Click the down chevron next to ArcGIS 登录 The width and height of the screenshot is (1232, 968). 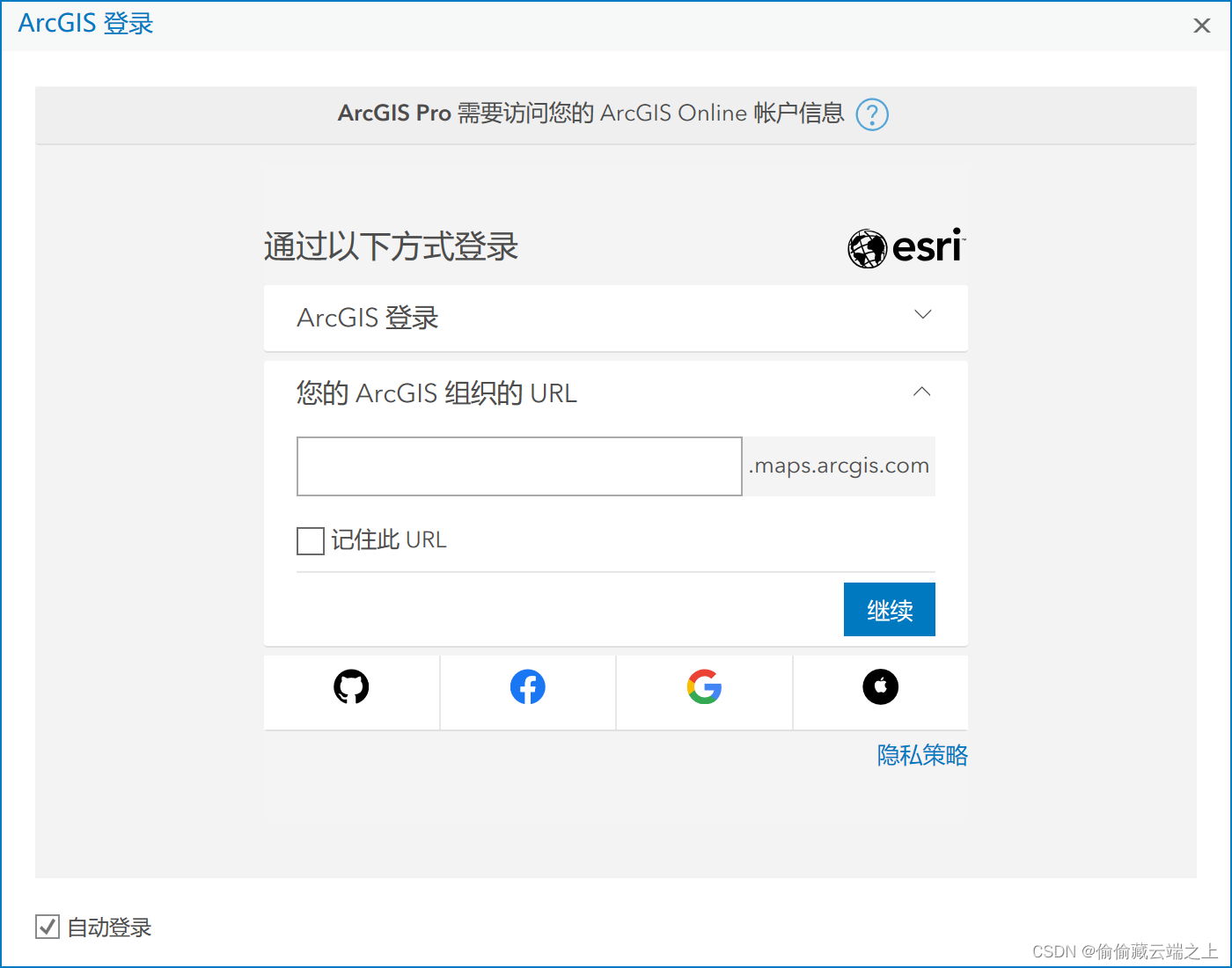(x=921, y=314)
